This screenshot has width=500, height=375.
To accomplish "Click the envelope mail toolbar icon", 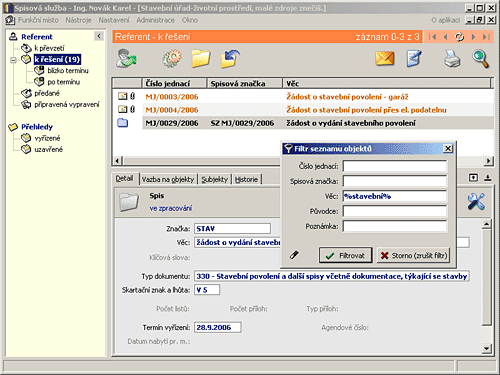I will [384, 58].
